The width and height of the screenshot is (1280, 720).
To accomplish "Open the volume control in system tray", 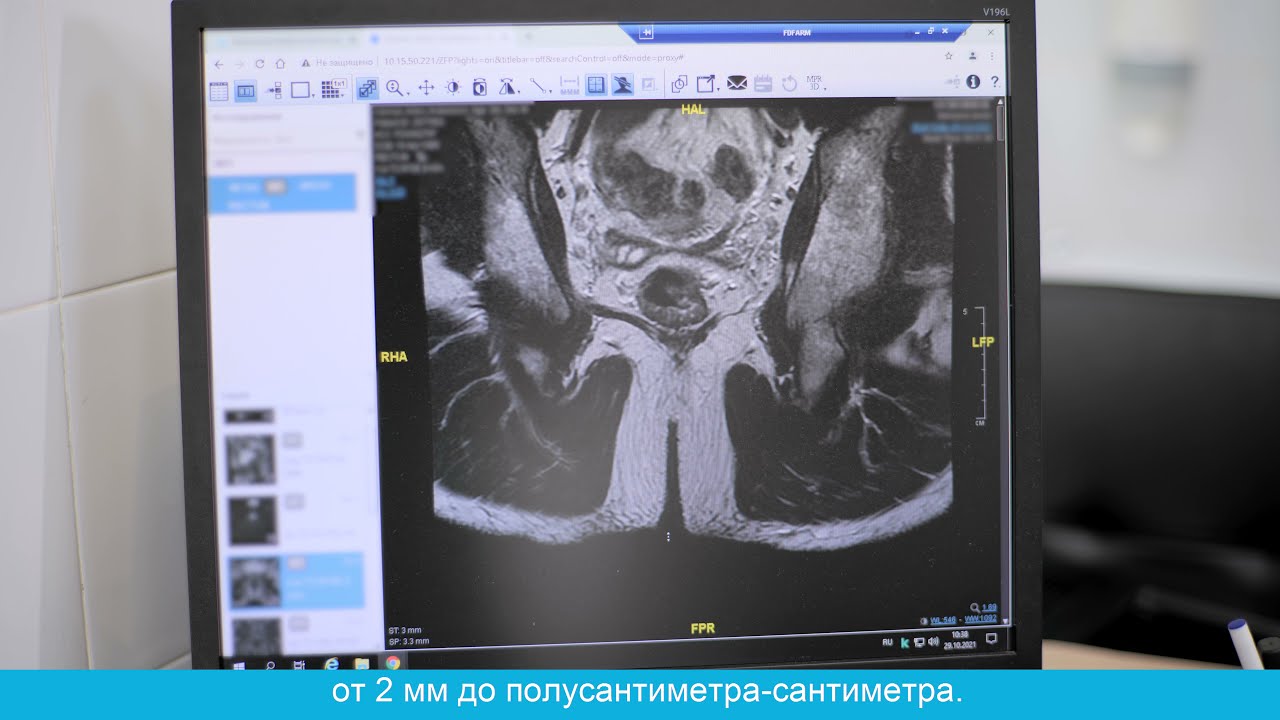I will pyautogui.click(x=933, y=641).
